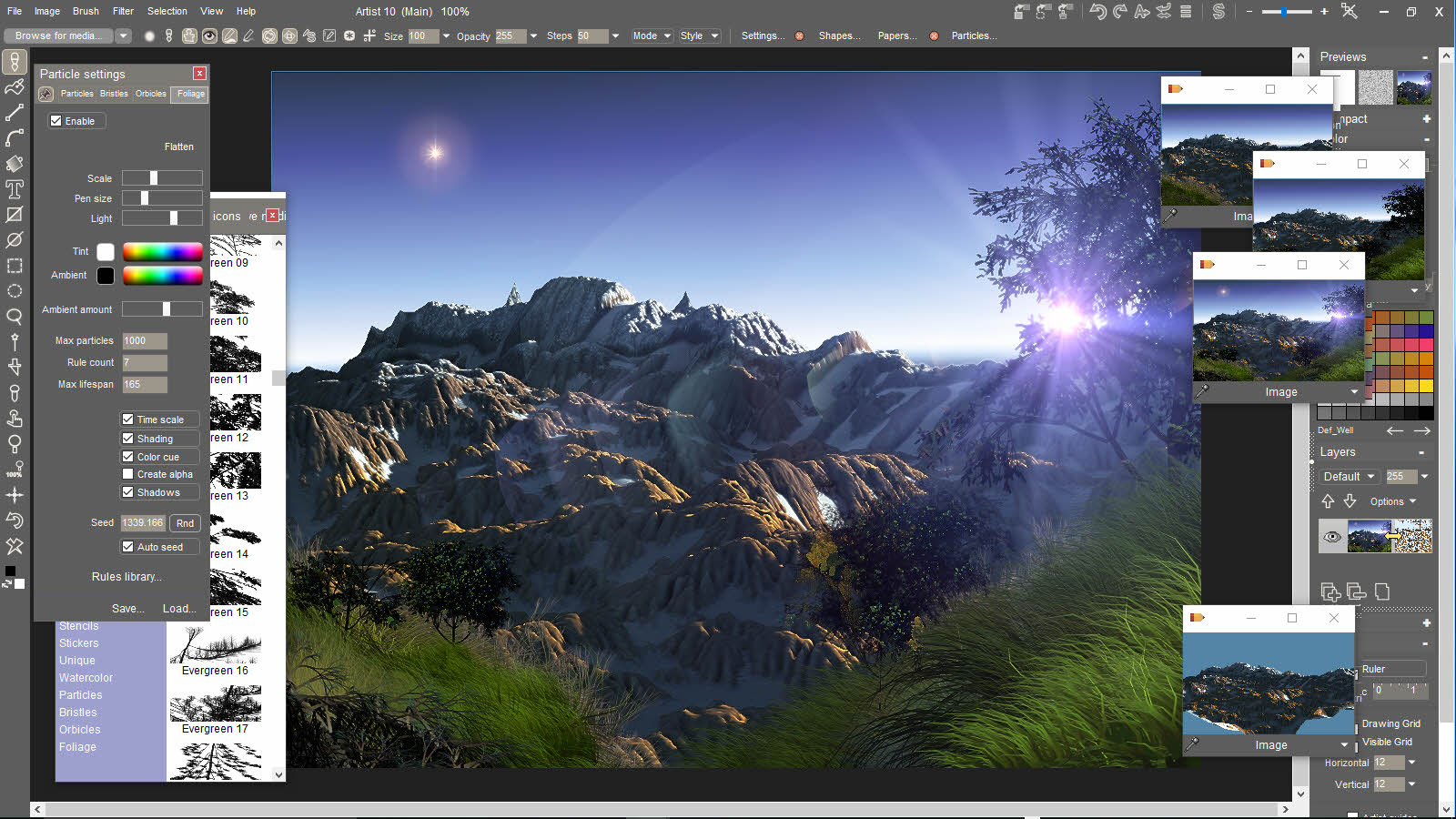
Task: Uncheck Auto seed in Particle settings
Action: [x=128, y=546]
